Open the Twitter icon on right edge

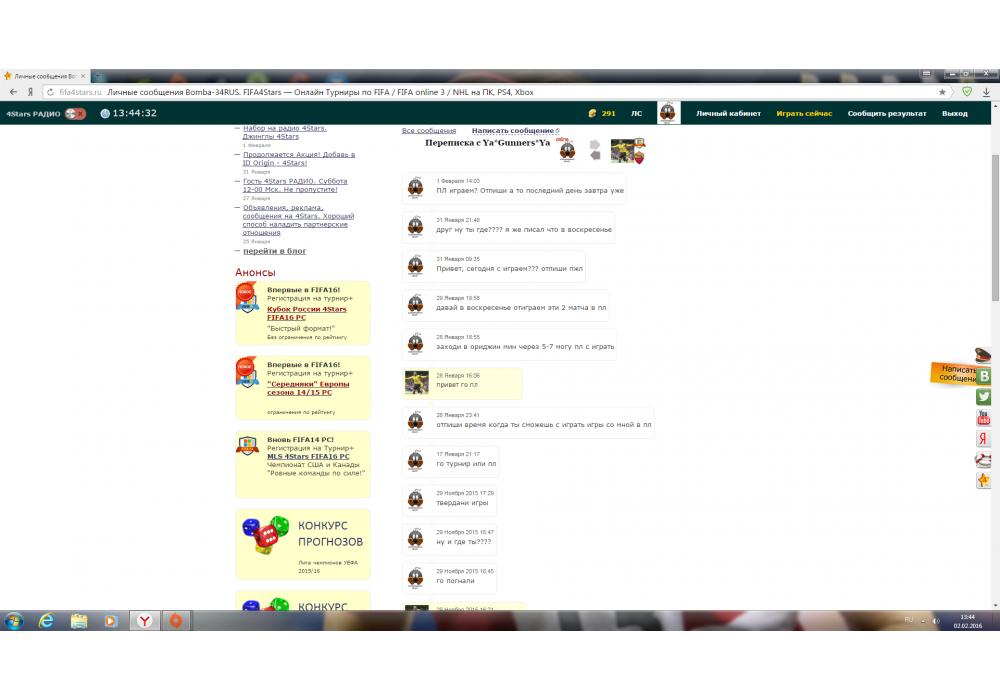[x=984, y=397]
